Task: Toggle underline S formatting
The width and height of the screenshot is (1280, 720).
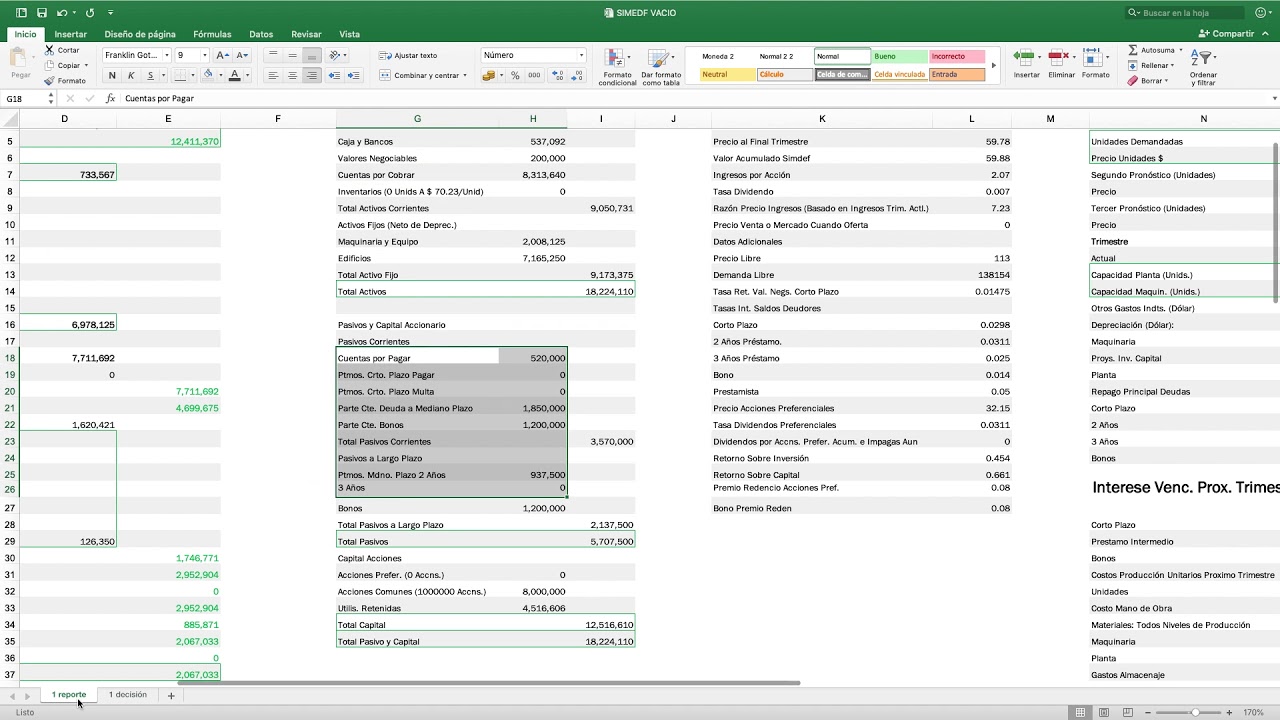Action: point(151,76)
